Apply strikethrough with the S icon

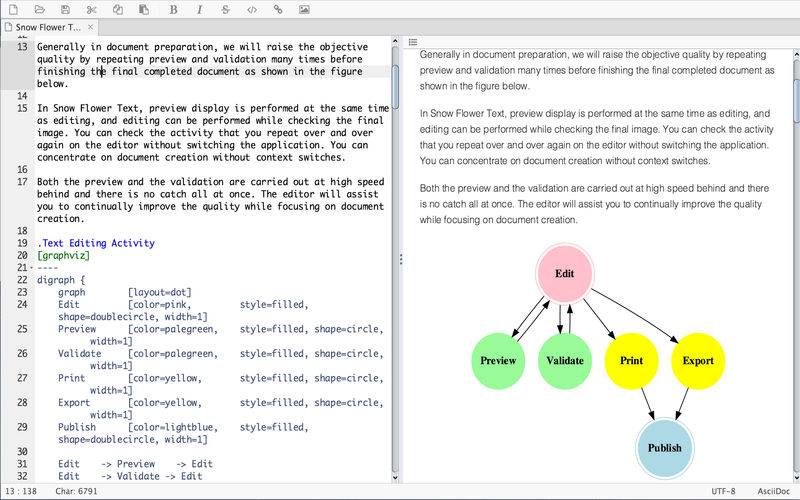point(225,9)
